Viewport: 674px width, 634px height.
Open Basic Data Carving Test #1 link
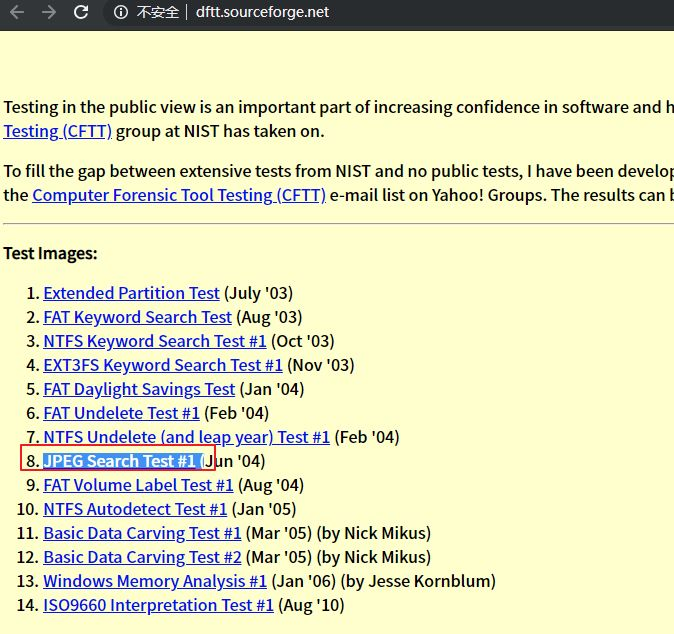pyautogui.click(x=142, y=533)
